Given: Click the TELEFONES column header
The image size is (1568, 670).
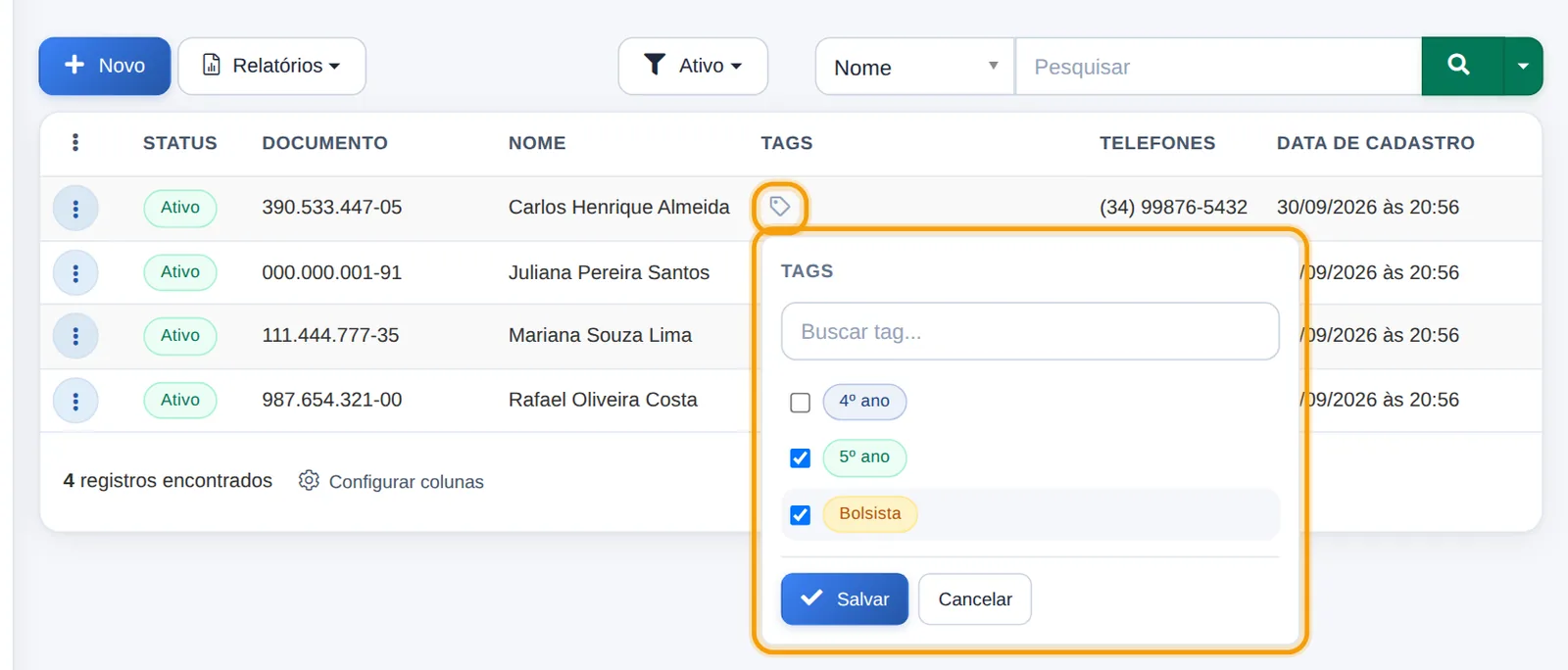Looking at the screenshot, I should pos(1157,143).
